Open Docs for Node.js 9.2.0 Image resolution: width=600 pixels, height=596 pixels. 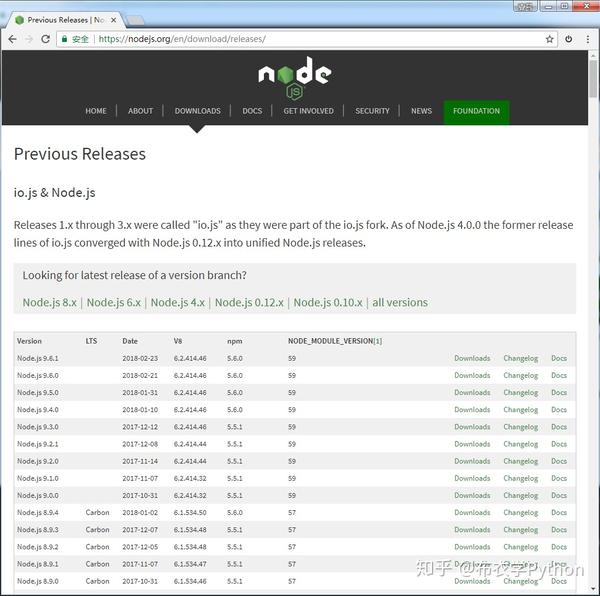click(x=559, y=461)
